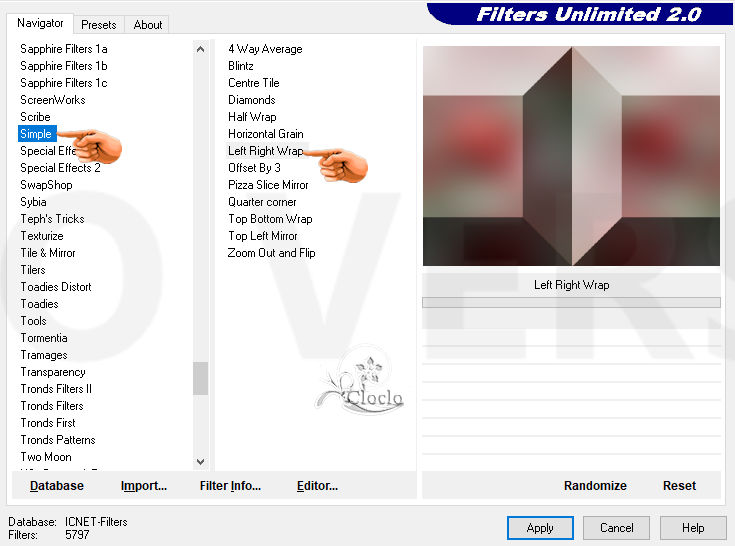This screenshot has width=735, height=546.
Task: Select the Horizontal Grain filter
Action: (x=266, y=134)
